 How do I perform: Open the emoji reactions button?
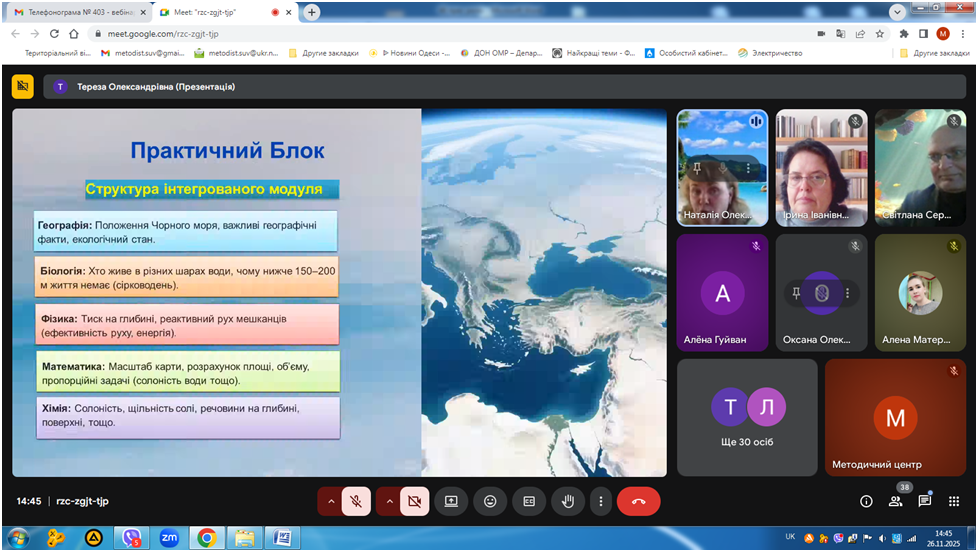pyautogui.click(x=490, y=501)
